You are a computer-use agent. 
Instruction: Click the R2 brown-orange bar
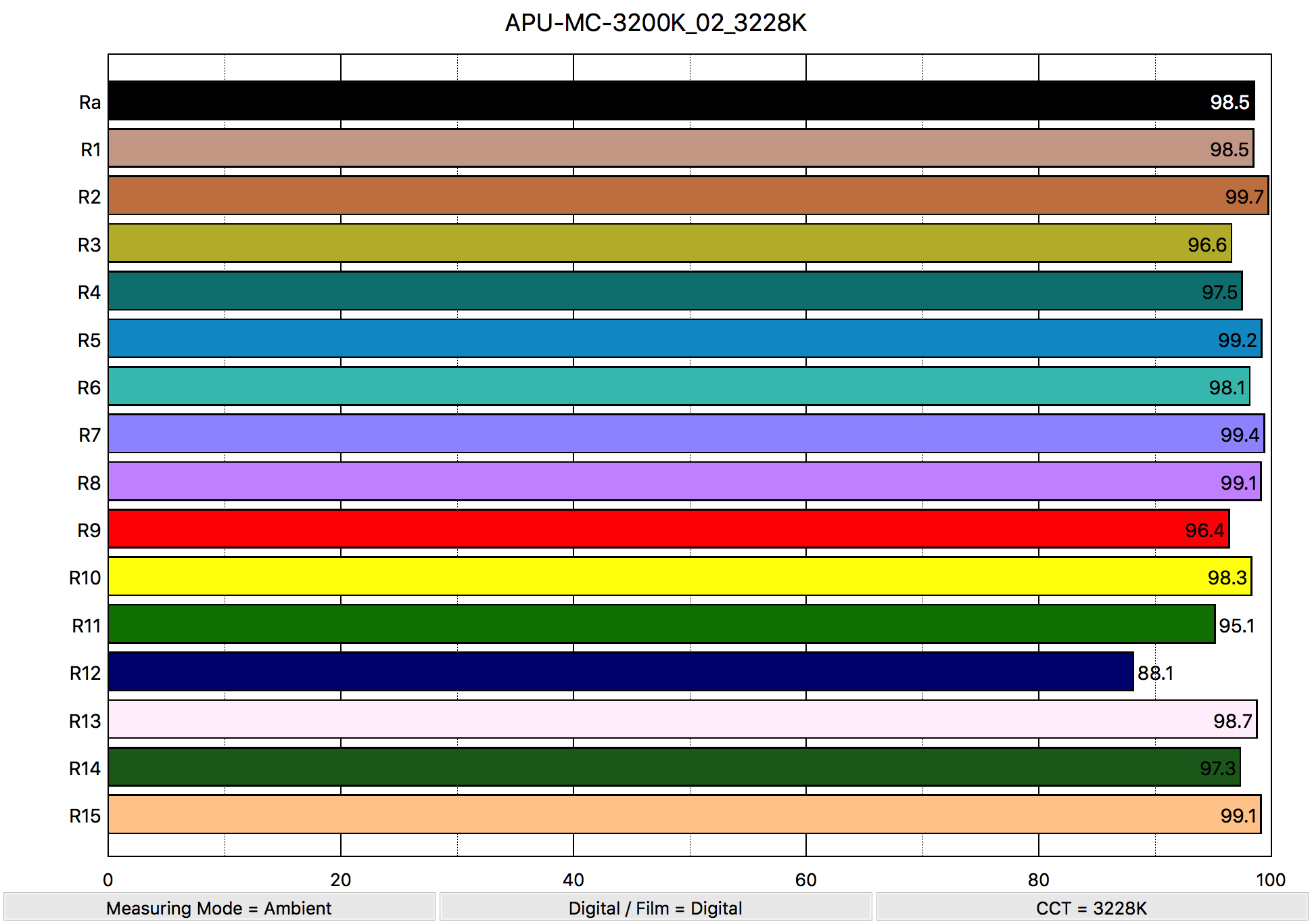[676, 195]
